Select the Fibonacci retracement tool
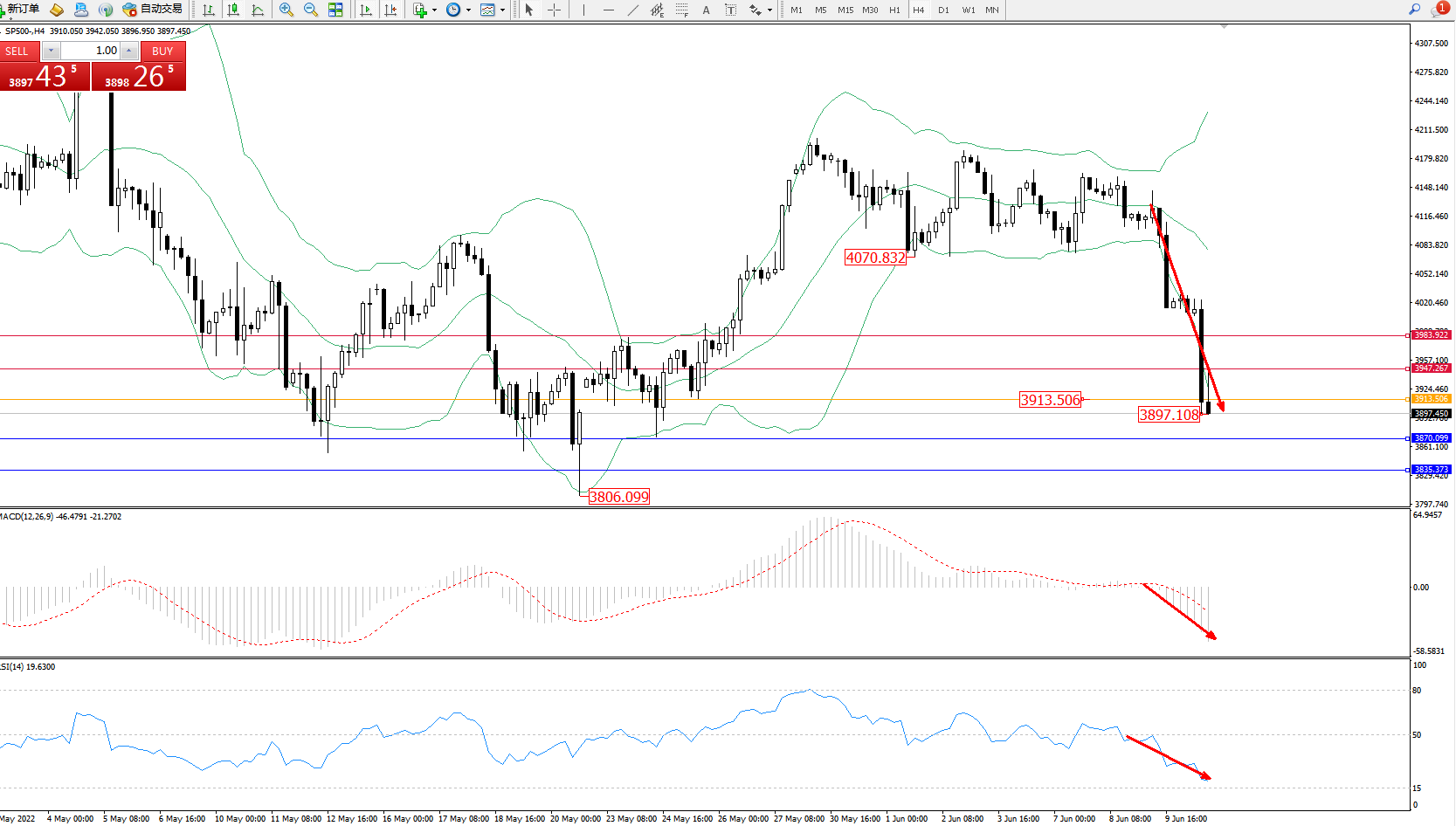The height and width of the screenshot is (826, 1456). tap(681, 10)
